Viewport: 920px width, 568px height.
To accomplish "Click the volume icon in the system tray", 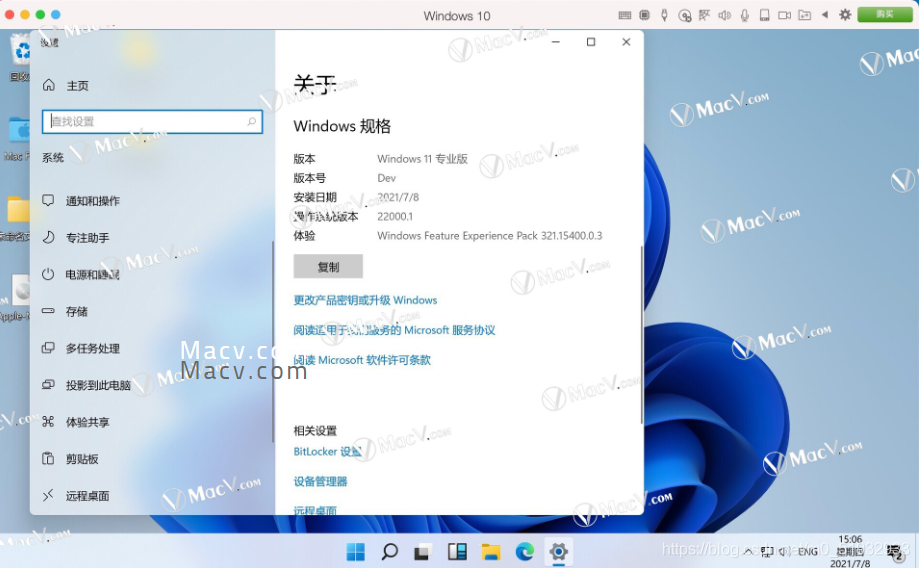I will 784,552.
